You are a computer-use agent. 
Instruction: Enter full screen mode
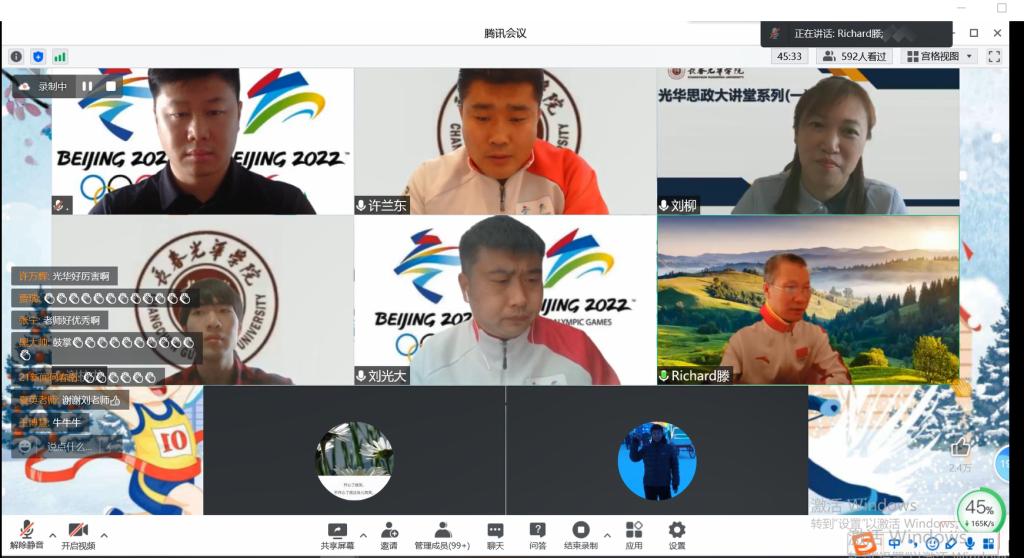point(994,57)
